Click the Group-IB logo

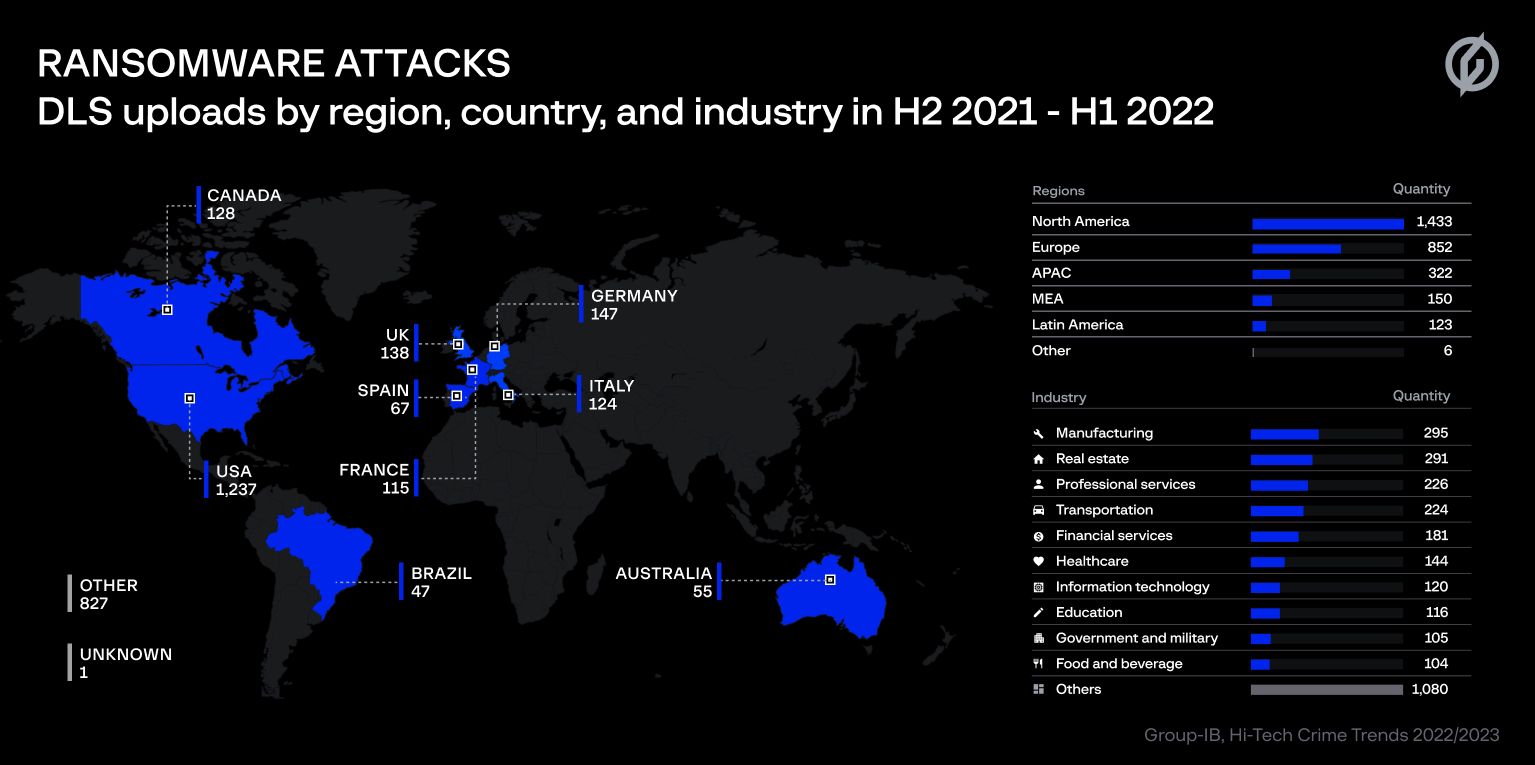coord(1471,63)
